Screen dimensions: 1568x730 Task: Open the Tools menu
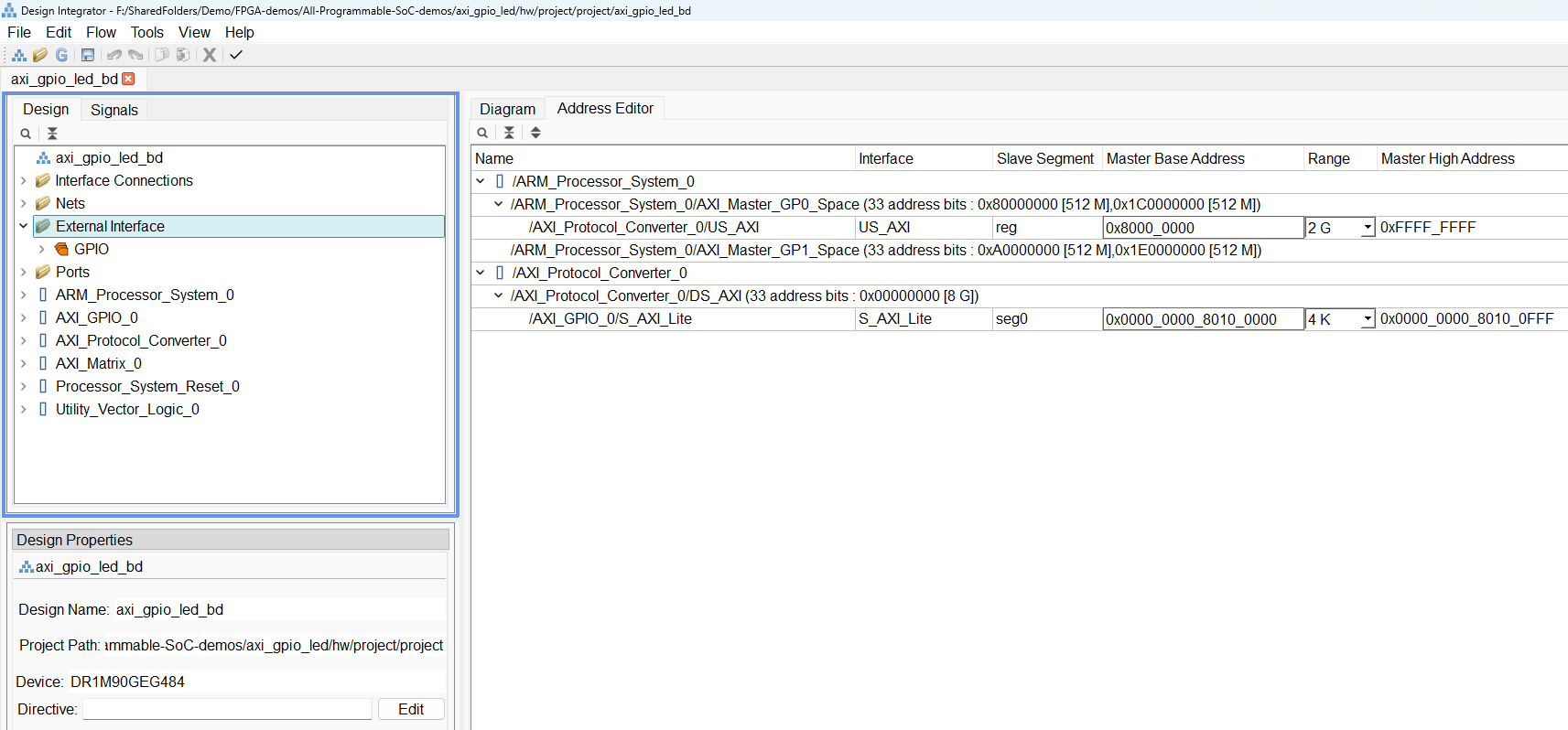[x=146, y=32]
